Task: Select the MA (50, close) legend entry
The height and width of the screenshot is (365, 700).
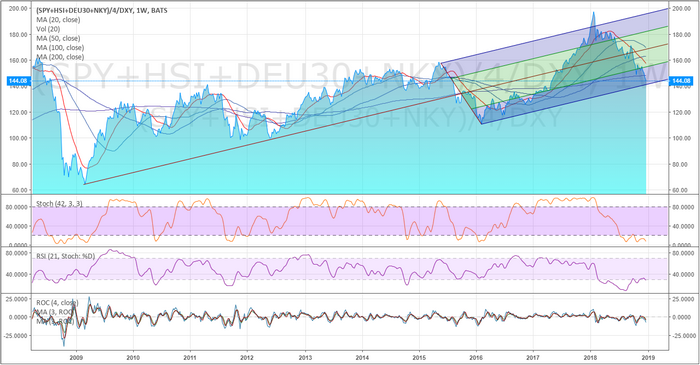Action: click(58, 38)
